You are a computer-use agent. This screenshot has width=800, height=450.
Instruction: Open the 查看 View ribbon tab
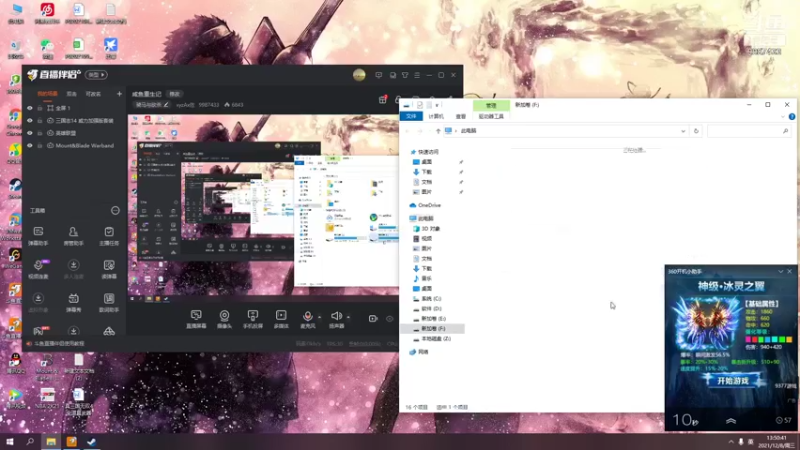click(461, 116)
